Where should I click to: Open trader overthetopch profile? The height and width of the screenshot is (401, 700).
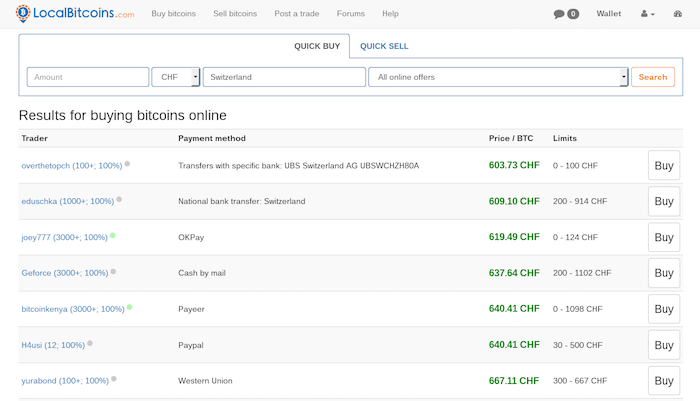tap(72, 166)
